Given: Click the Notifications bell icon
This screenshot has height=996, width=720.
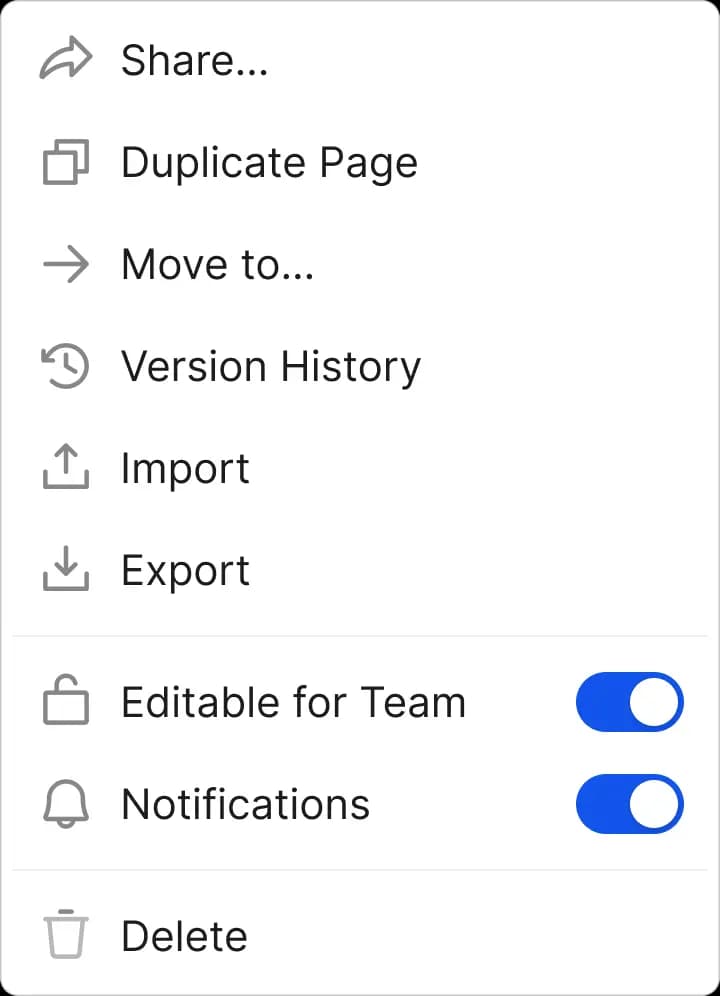Looking at the screenshot, I should [66, 804].
